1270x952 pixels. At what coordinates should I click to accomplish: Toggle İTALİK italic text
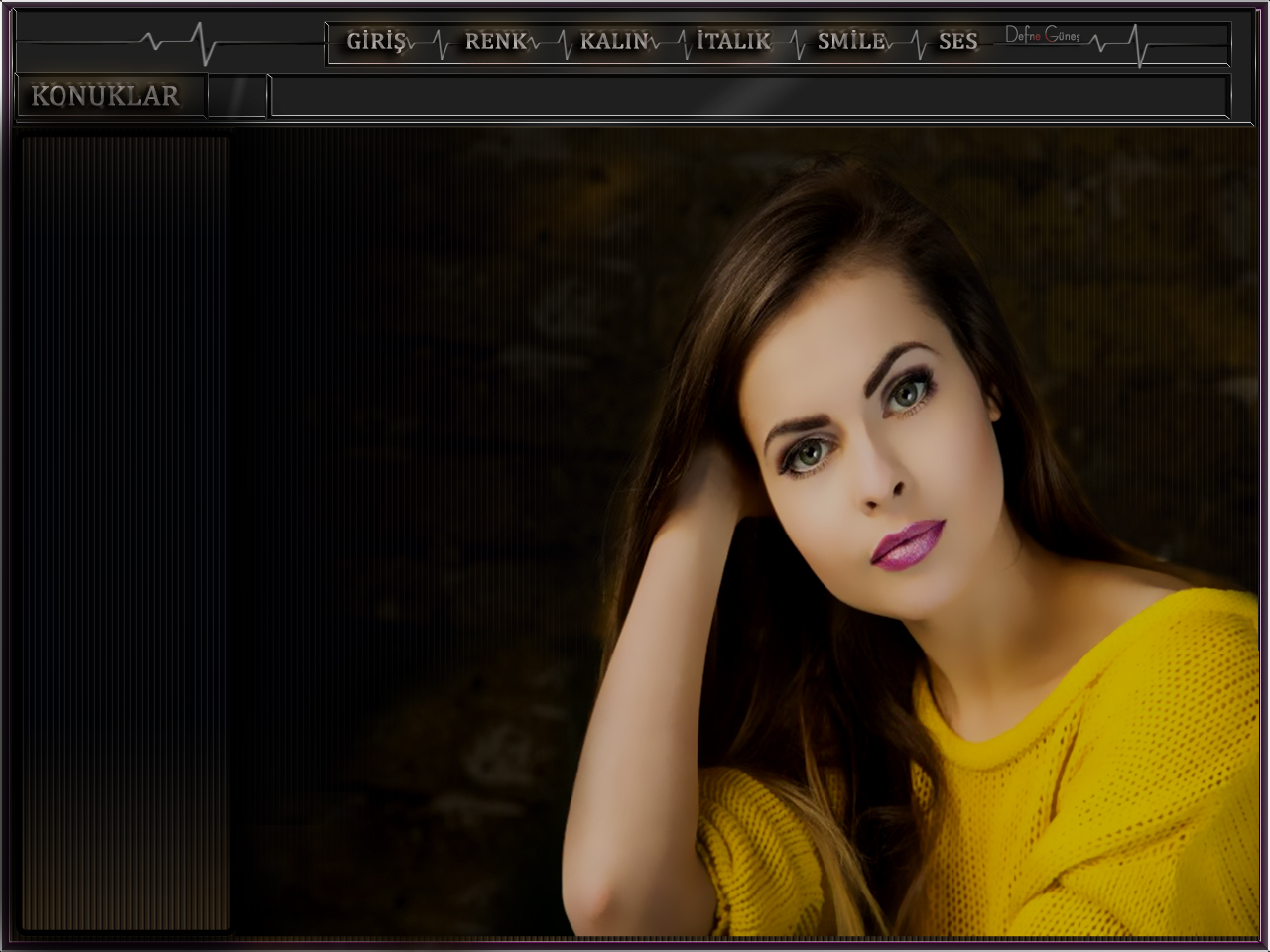click(733, 42)
